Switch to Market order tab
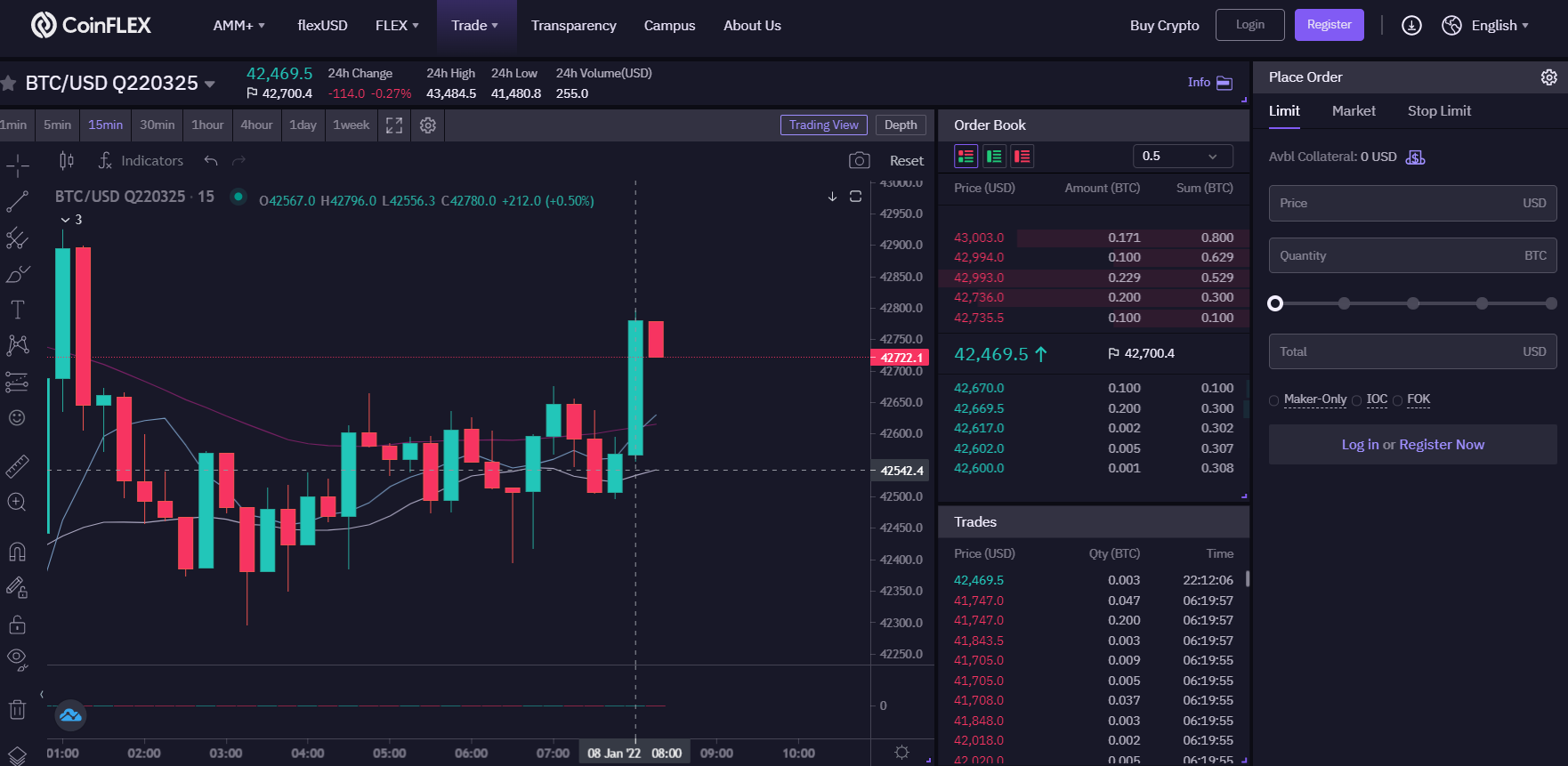Screen dimensions: 1568x766 tap(1354, 111)
